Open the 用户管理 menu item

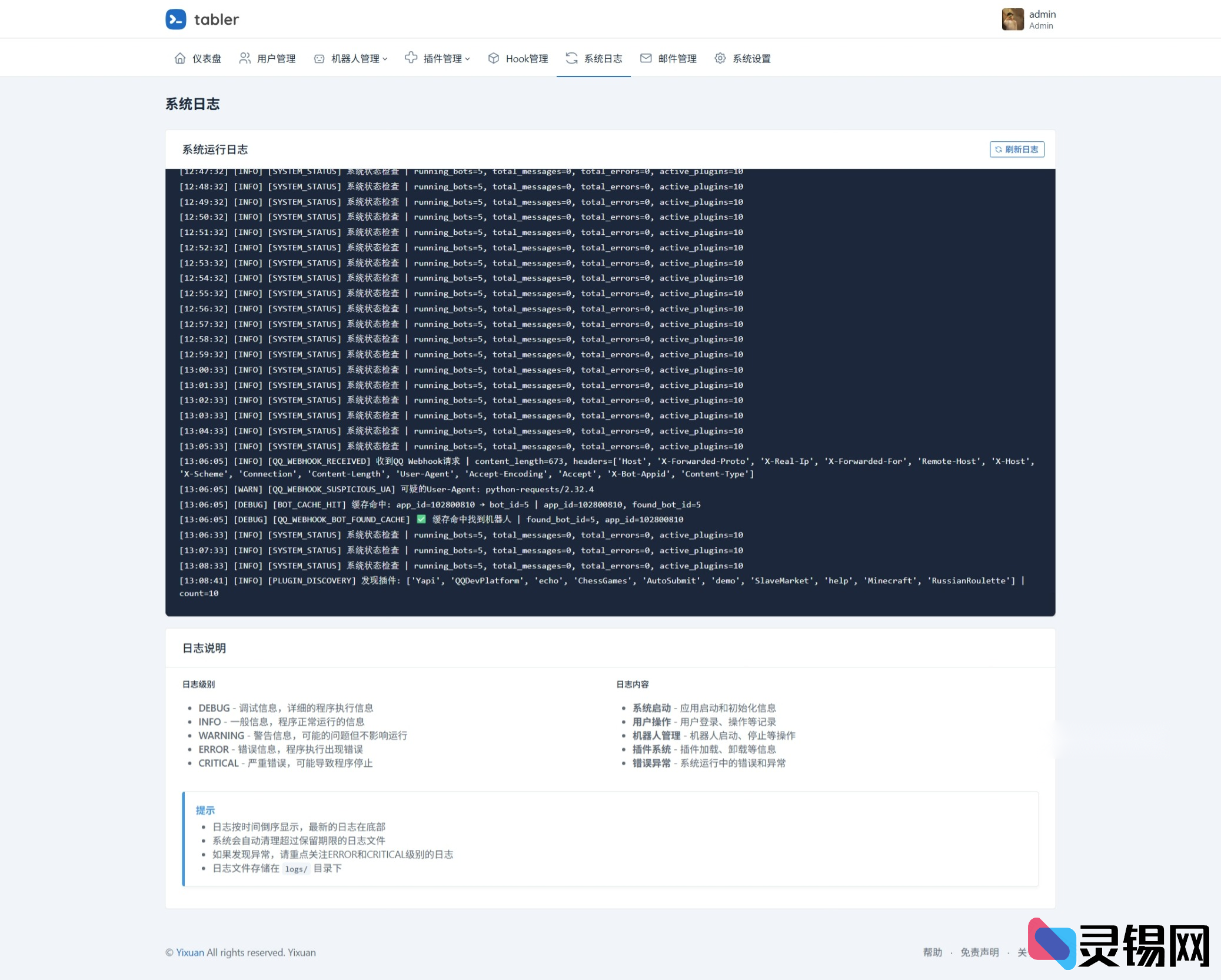click(276, 58)
